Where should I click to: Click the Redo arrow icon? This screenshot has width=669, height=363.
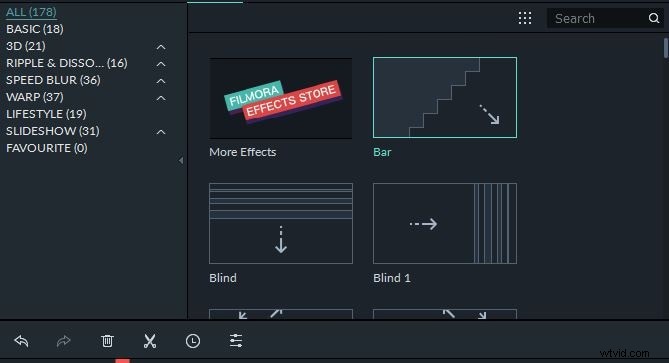64,341
